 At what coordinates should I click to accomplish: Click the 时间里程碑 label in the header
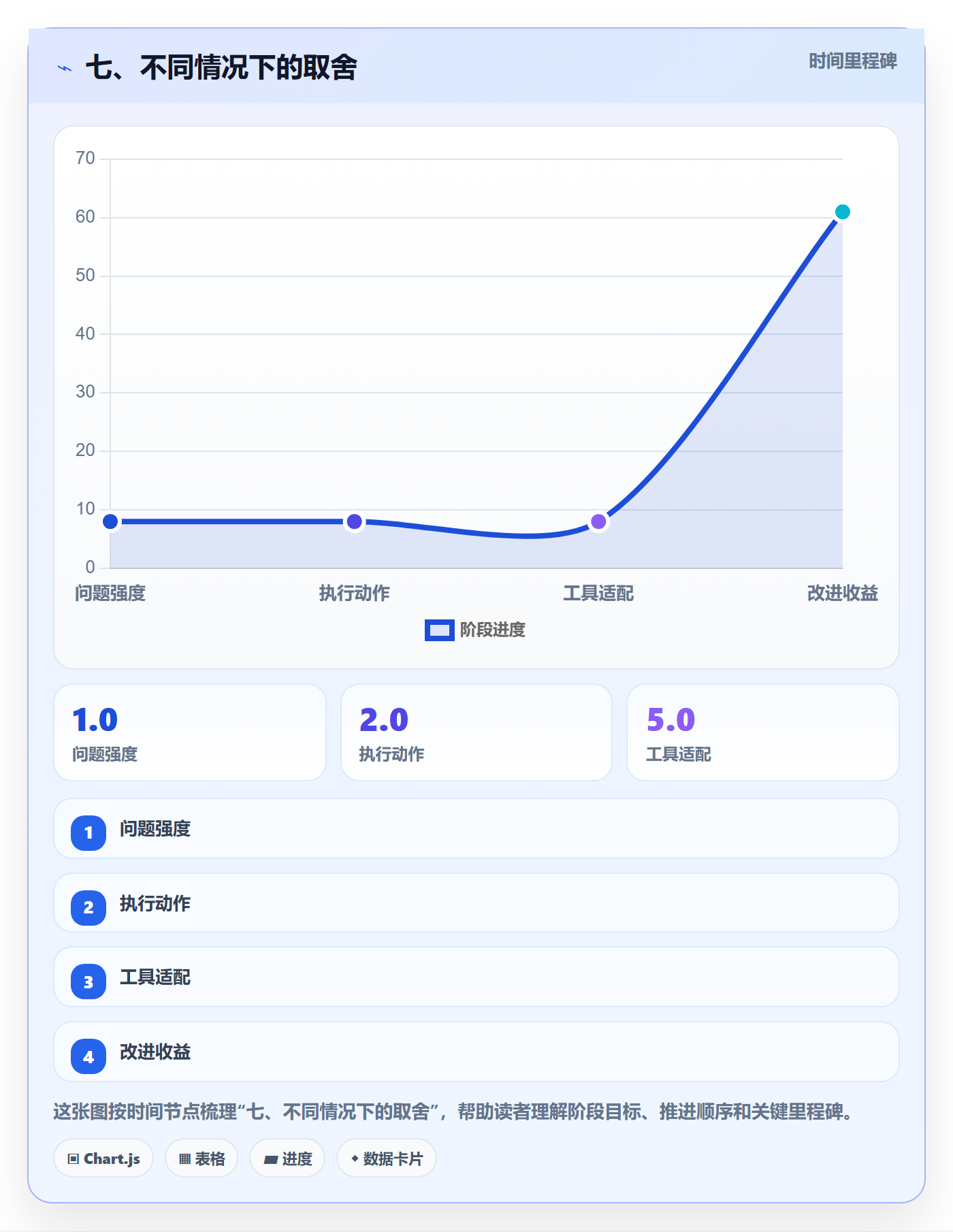click(x=853, y=61)
